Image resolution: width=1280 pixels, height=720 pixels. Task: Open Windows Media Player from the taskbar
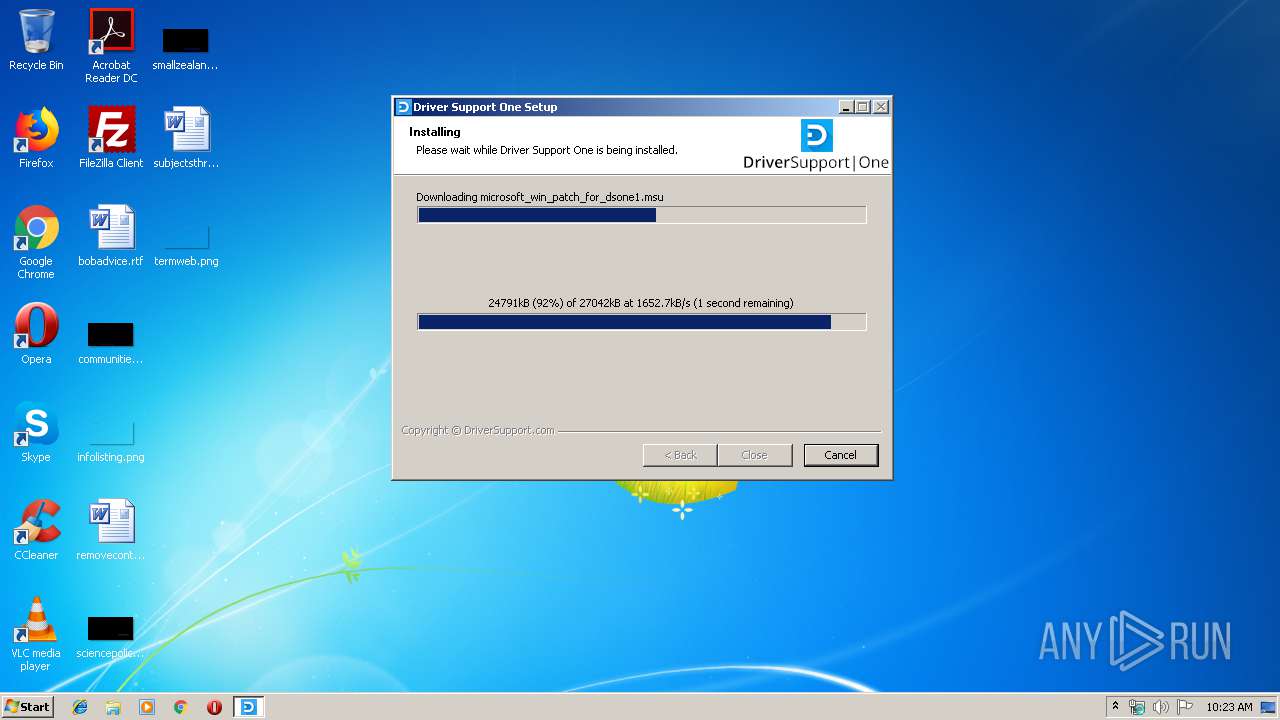pos(147,707)
